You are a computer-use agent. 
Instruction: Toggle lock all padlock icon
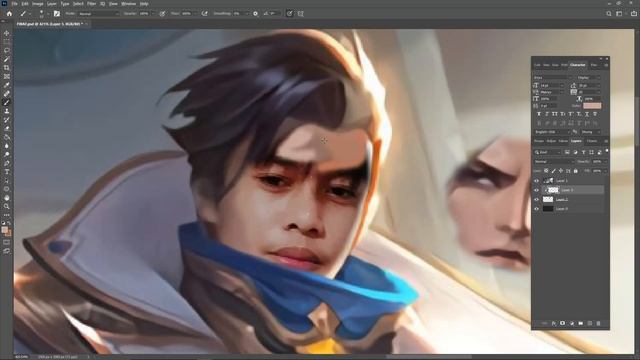pyautogui.click(x=576, y=171)
